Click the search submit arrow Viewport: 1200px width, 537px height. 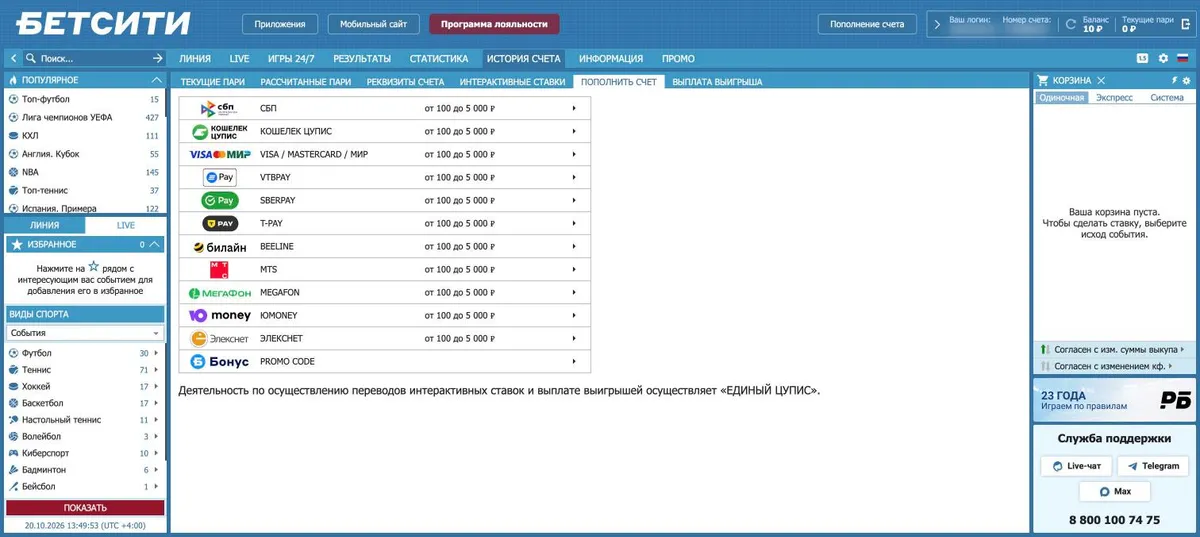pyautogui.click(x=157, y=59)
